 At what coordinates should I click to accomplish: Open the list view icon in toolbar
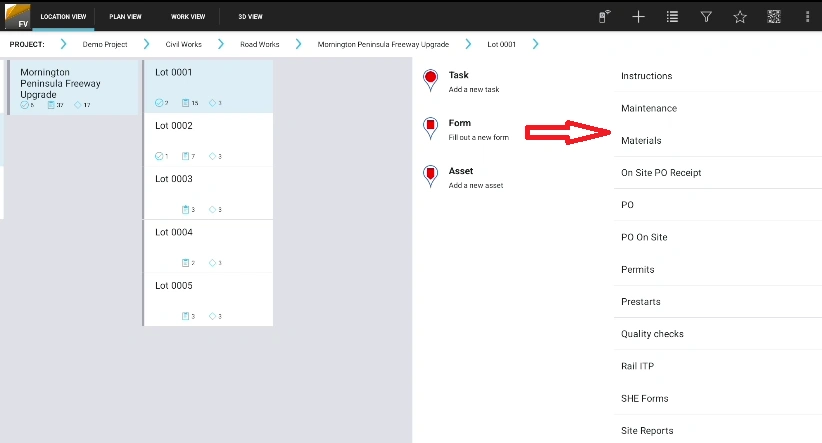pos(672,17)
